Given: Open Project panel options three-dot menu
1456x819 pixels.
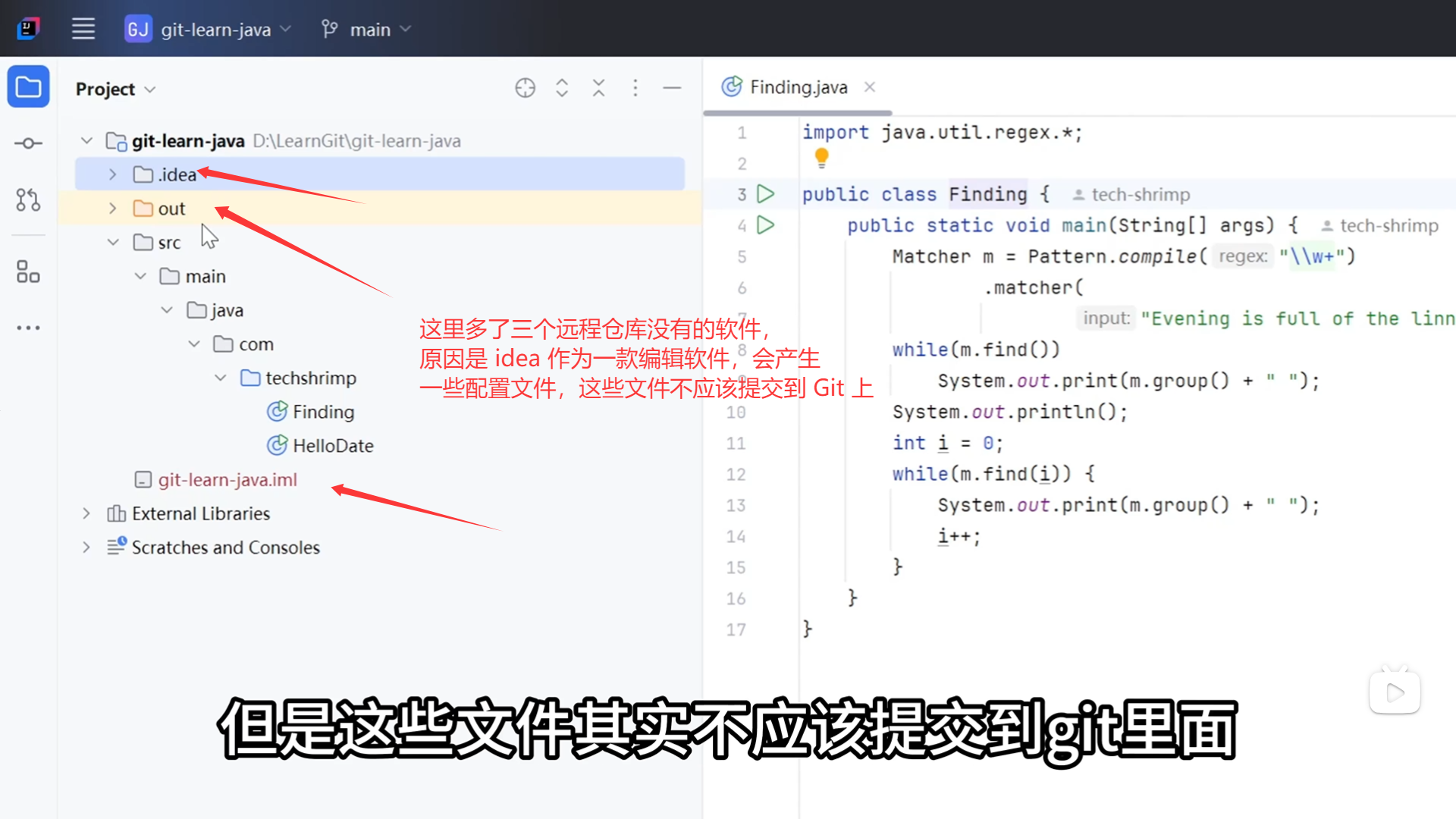Looking at the screenshot, I should tap(635, 88).
